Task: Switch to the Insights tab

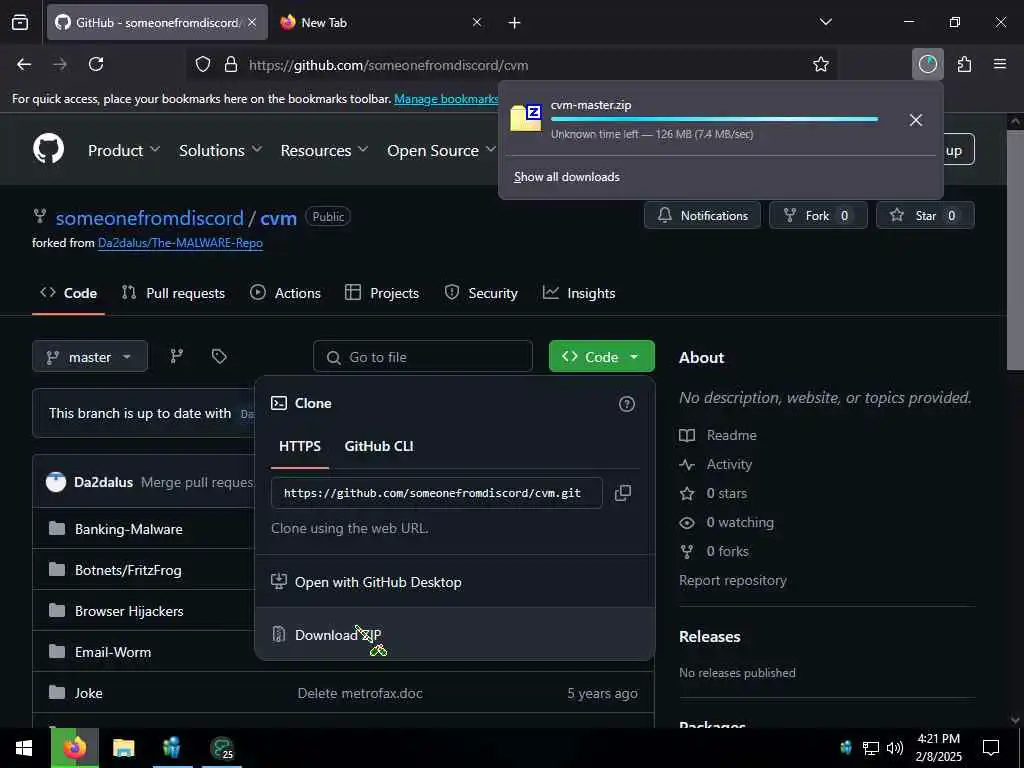Action: pos(579,293)
